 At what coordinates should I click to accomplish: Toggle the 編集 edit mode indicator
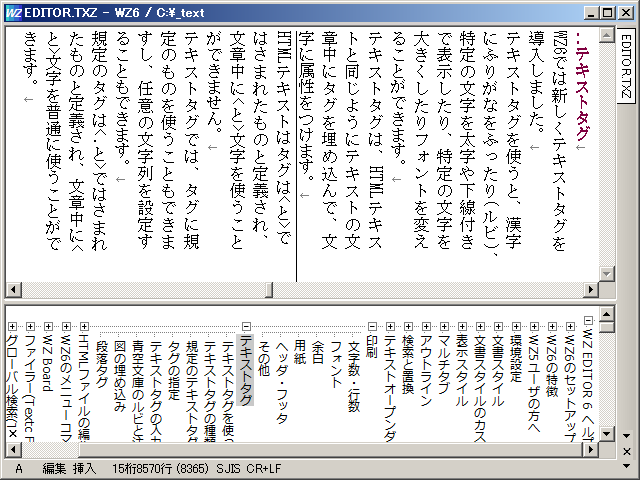tap(54, 467)
